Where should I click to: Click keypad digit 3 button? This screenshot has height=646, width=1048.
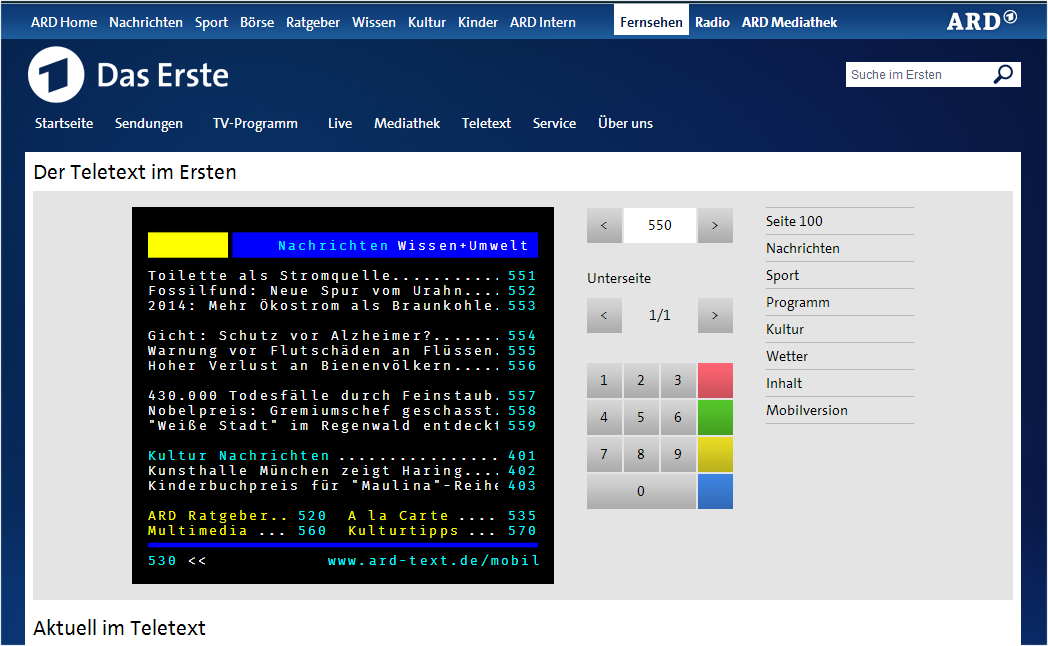tap(678, 380)
